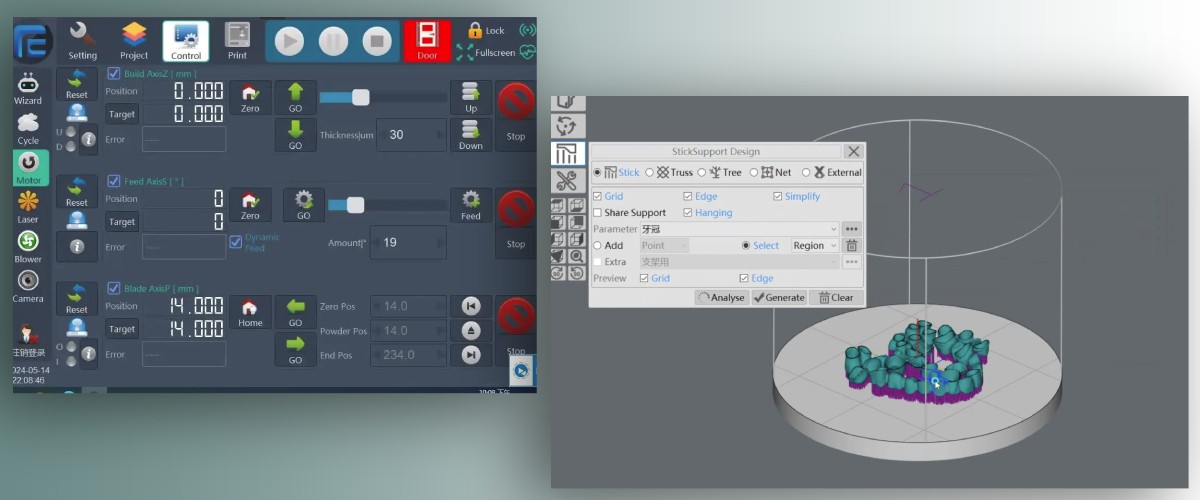Click the Camera sidebar icon
Image resolution: width=1200 pixels, height=500 pixels.
(28, 286)
